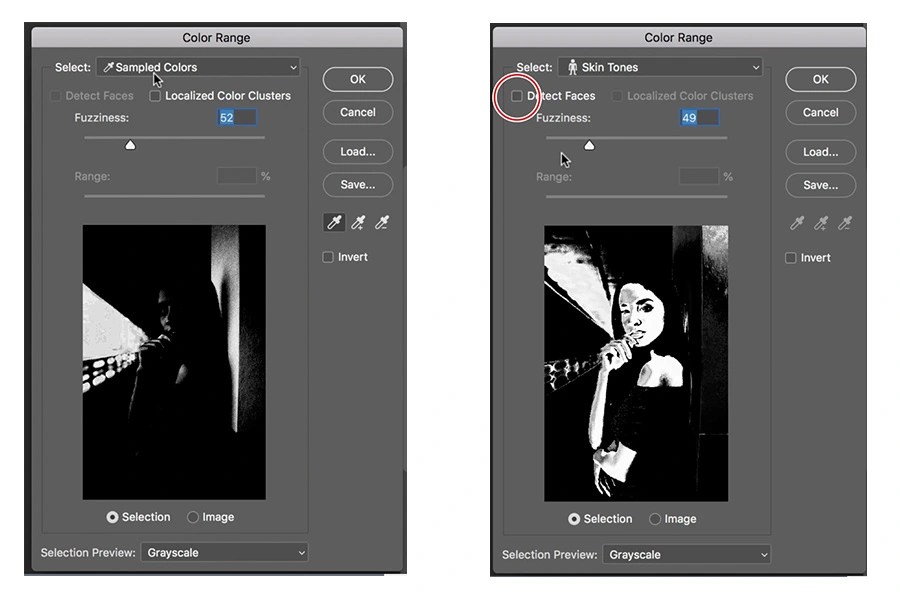This screenshot has height=600, width=900.
Task: Click Fuzziness slider handle in Skin Tones dialog
Action: [589, 145]
